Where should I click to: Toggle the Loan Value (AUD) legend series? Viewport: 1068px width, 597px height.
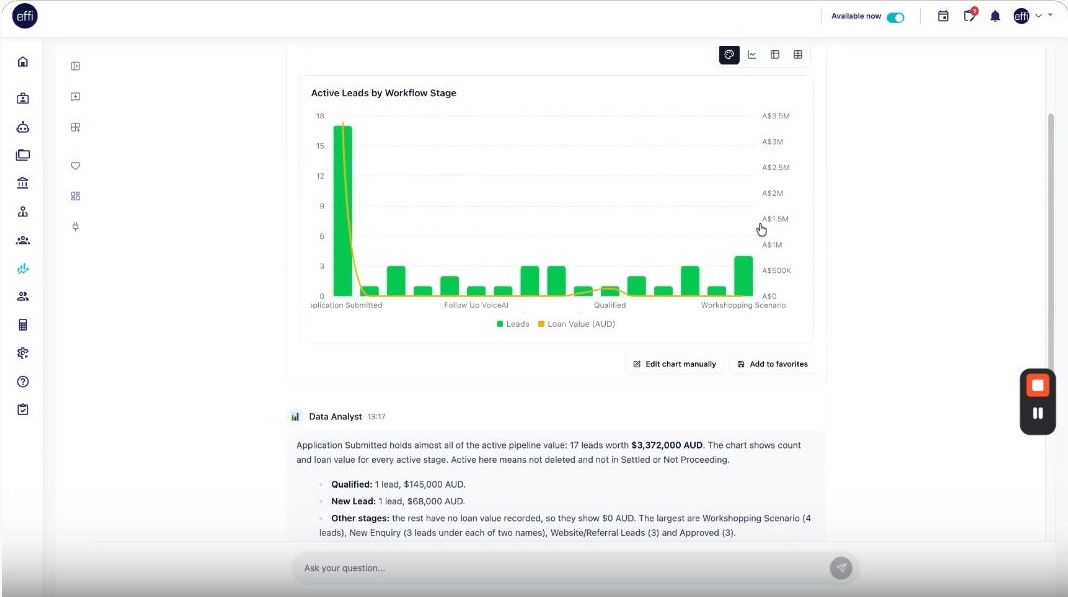coord(576,324)
